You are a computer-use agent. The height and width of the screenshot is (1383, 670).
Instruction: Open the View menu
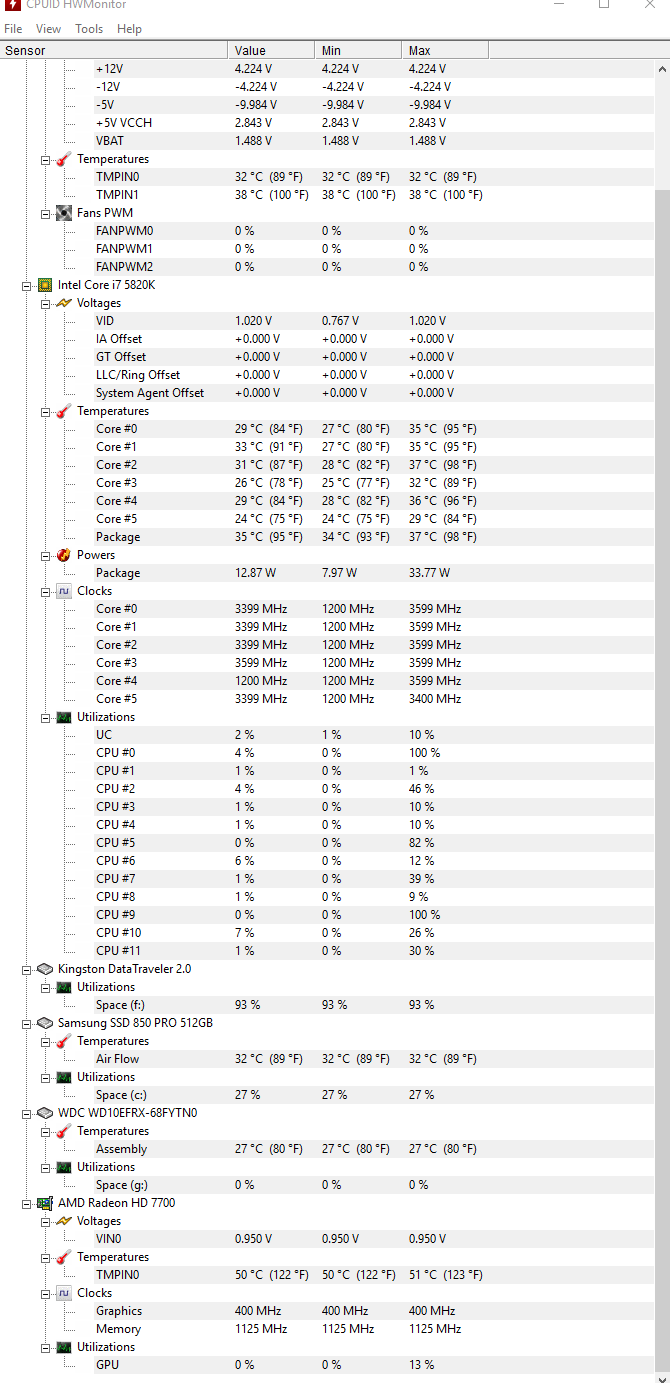point(48,29)
